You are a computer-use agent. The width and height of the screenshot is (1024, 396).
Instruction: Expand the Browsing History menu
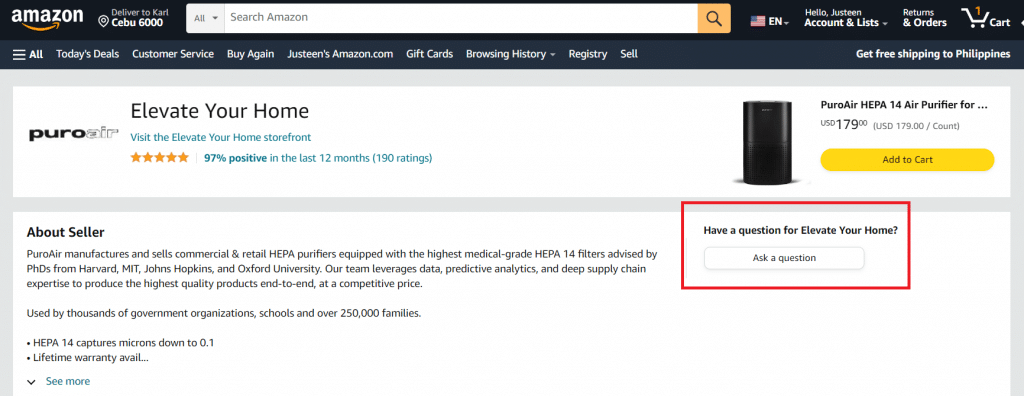pos(511,54)
